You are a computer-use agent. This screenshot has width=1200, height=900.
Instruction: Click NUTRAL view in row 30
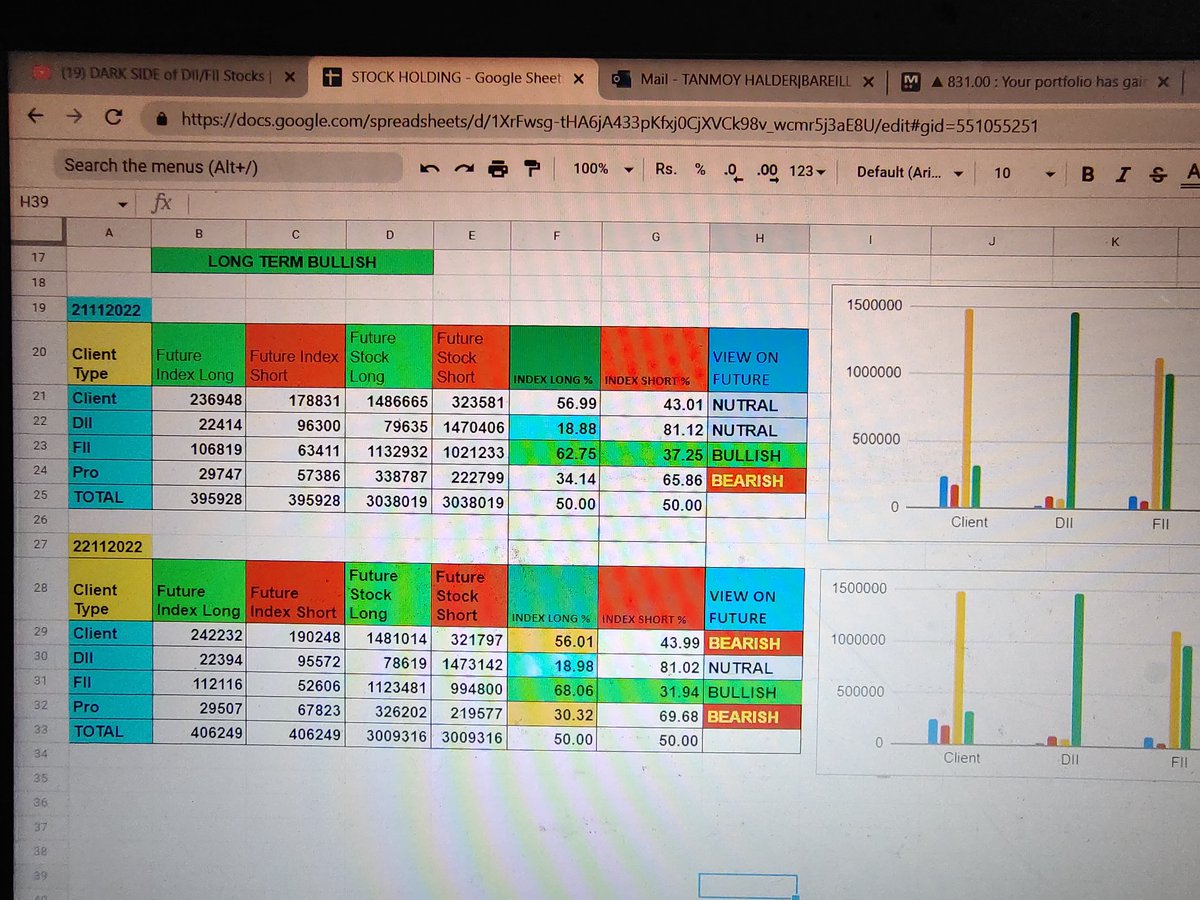[x=754, y=668]
